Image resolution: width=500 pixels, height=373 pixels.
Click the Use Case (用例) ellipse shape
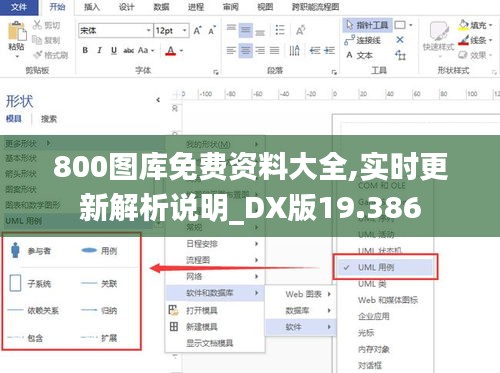coord(99,251)
